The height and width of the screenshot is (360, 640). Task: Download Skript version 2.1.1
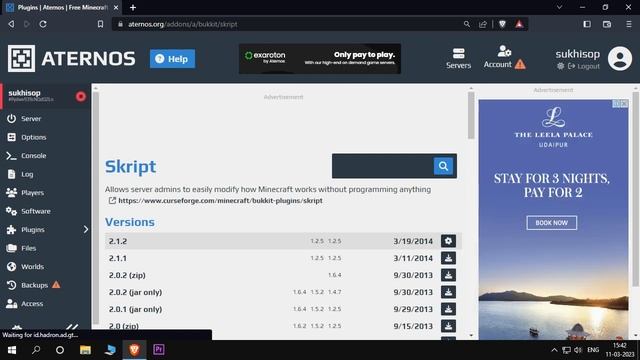[448, 258]
